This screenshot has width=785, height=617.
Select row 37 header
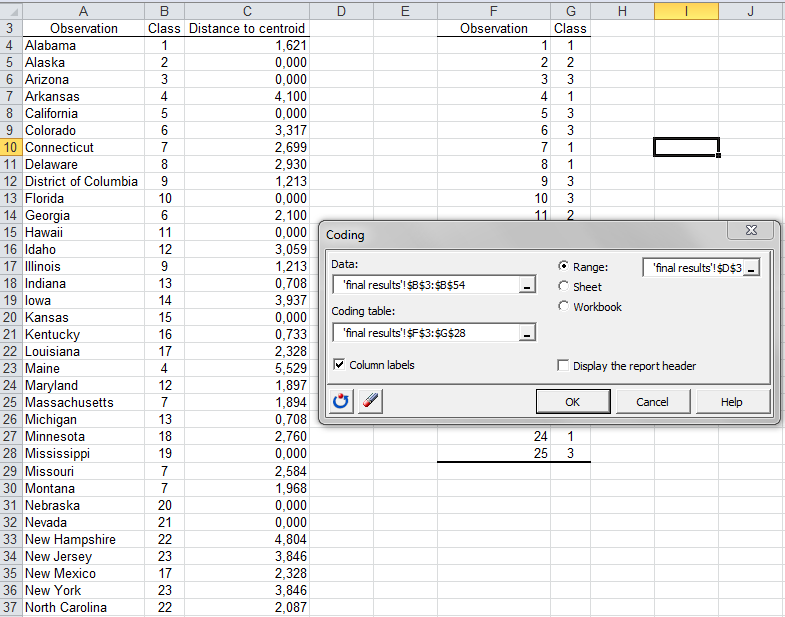[11, 607]
